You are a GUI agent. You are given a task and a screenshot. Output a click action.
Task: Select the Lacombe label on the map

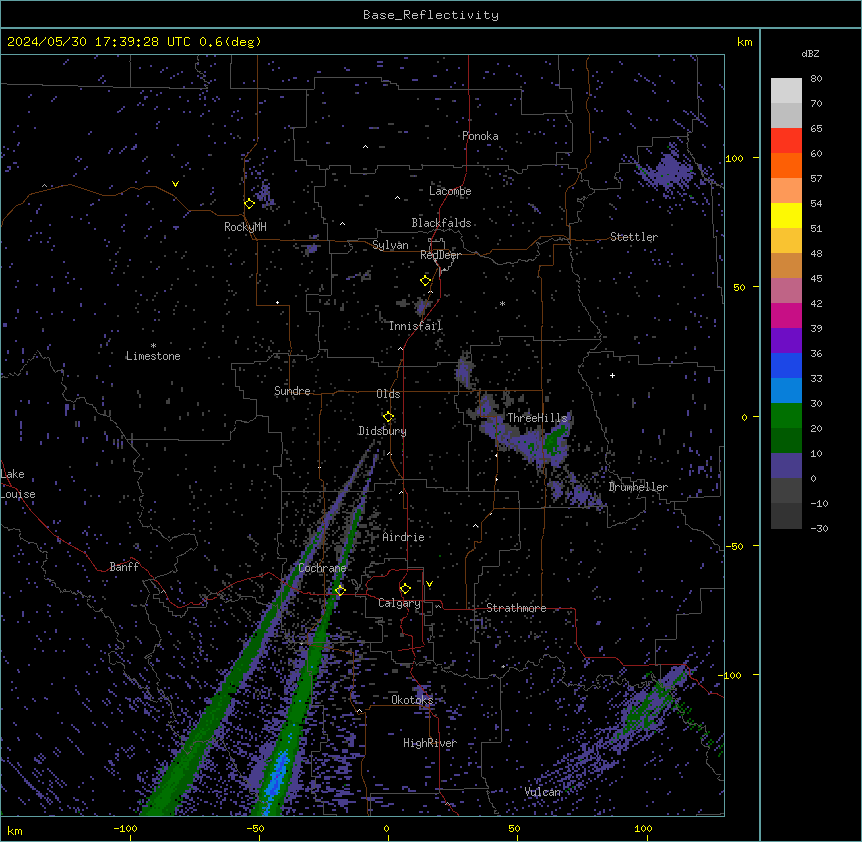click(450, 191)
